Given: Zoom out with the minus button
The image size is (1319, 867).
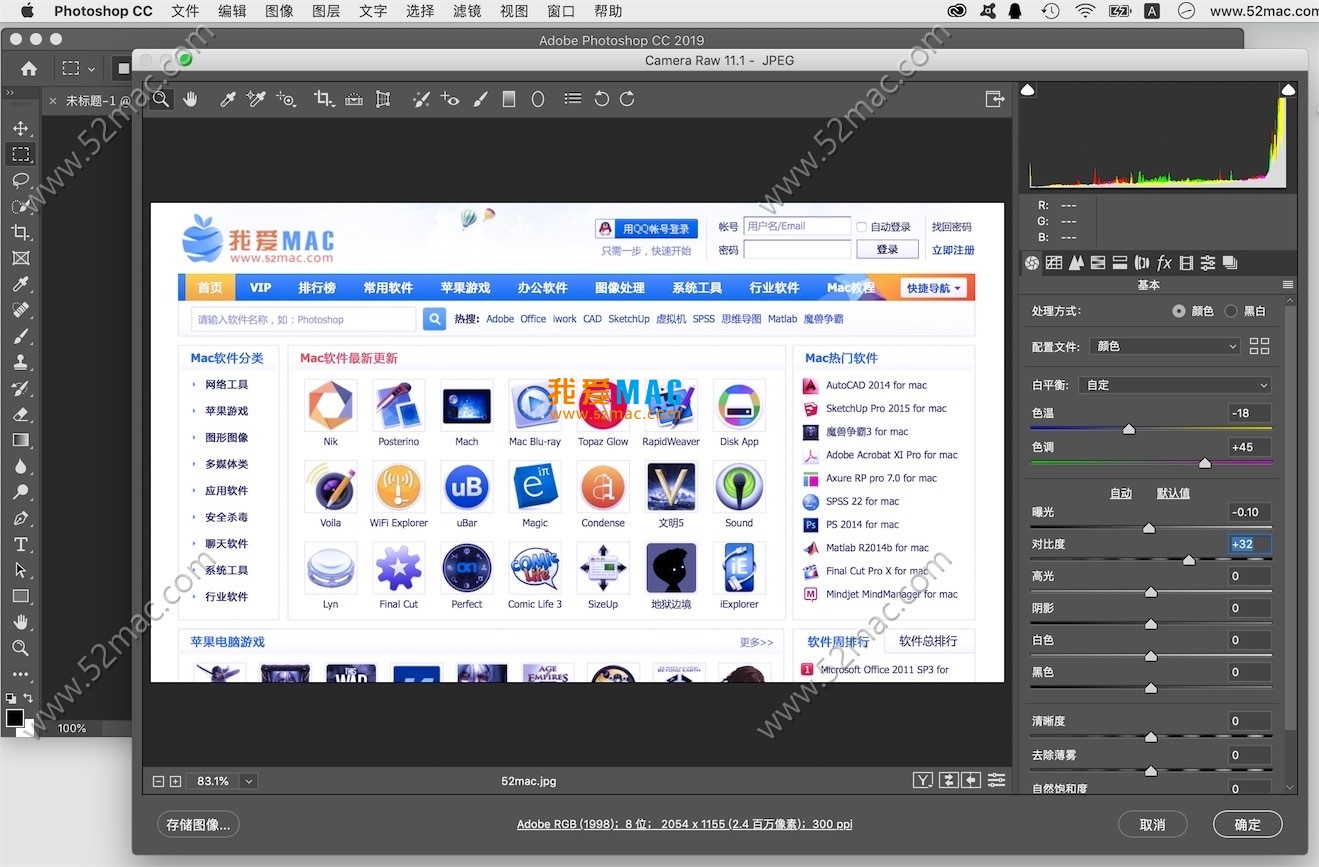Looking at the screenshot, I should [158, 781].
